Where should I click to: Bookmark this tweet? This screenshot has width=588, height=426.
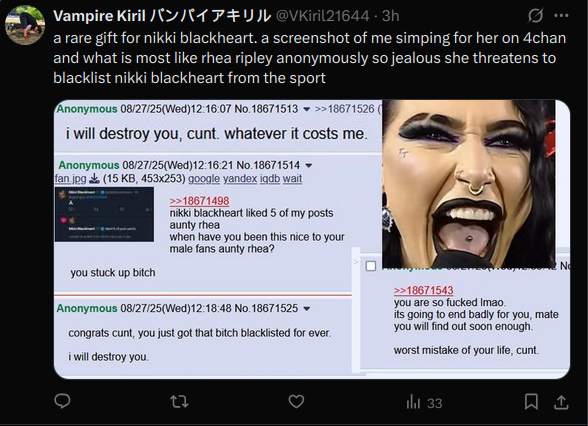click(531, 402)
